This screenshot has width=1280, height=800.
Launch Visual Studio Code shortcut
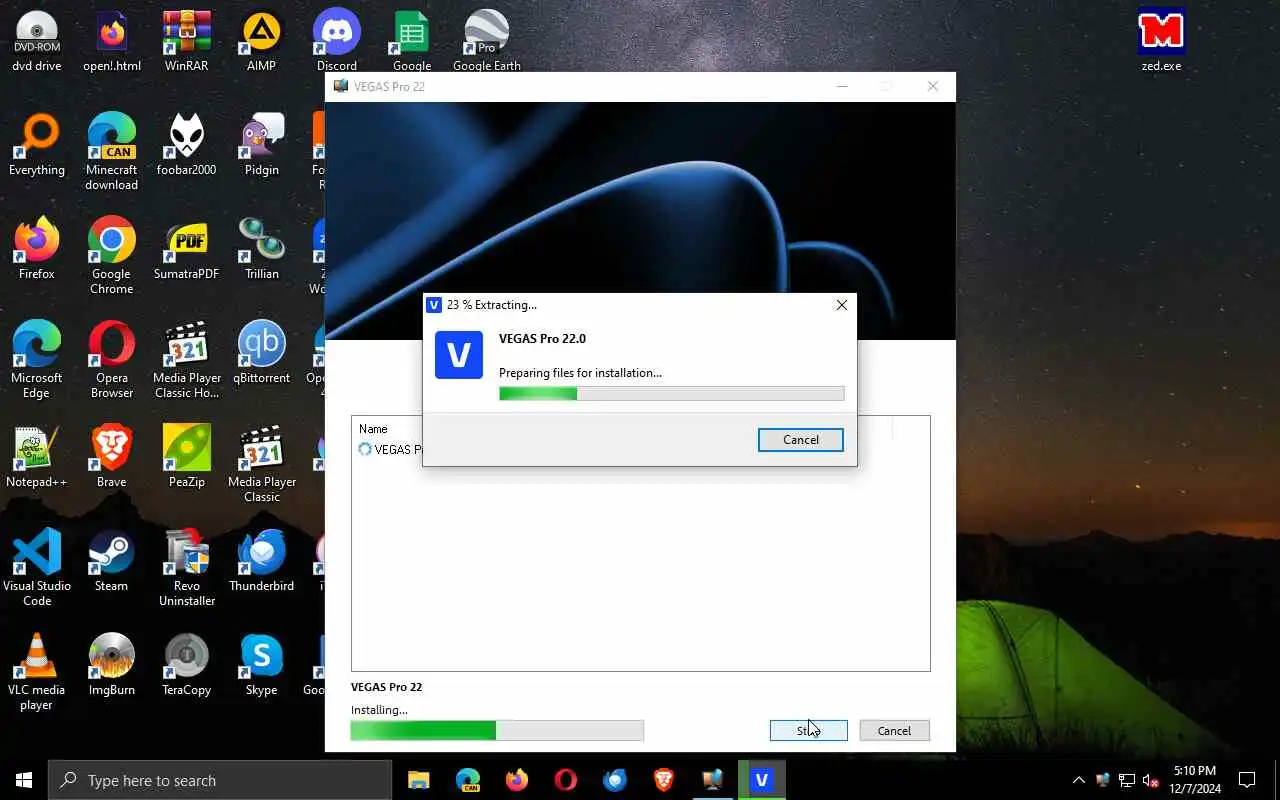click(37, 568)
